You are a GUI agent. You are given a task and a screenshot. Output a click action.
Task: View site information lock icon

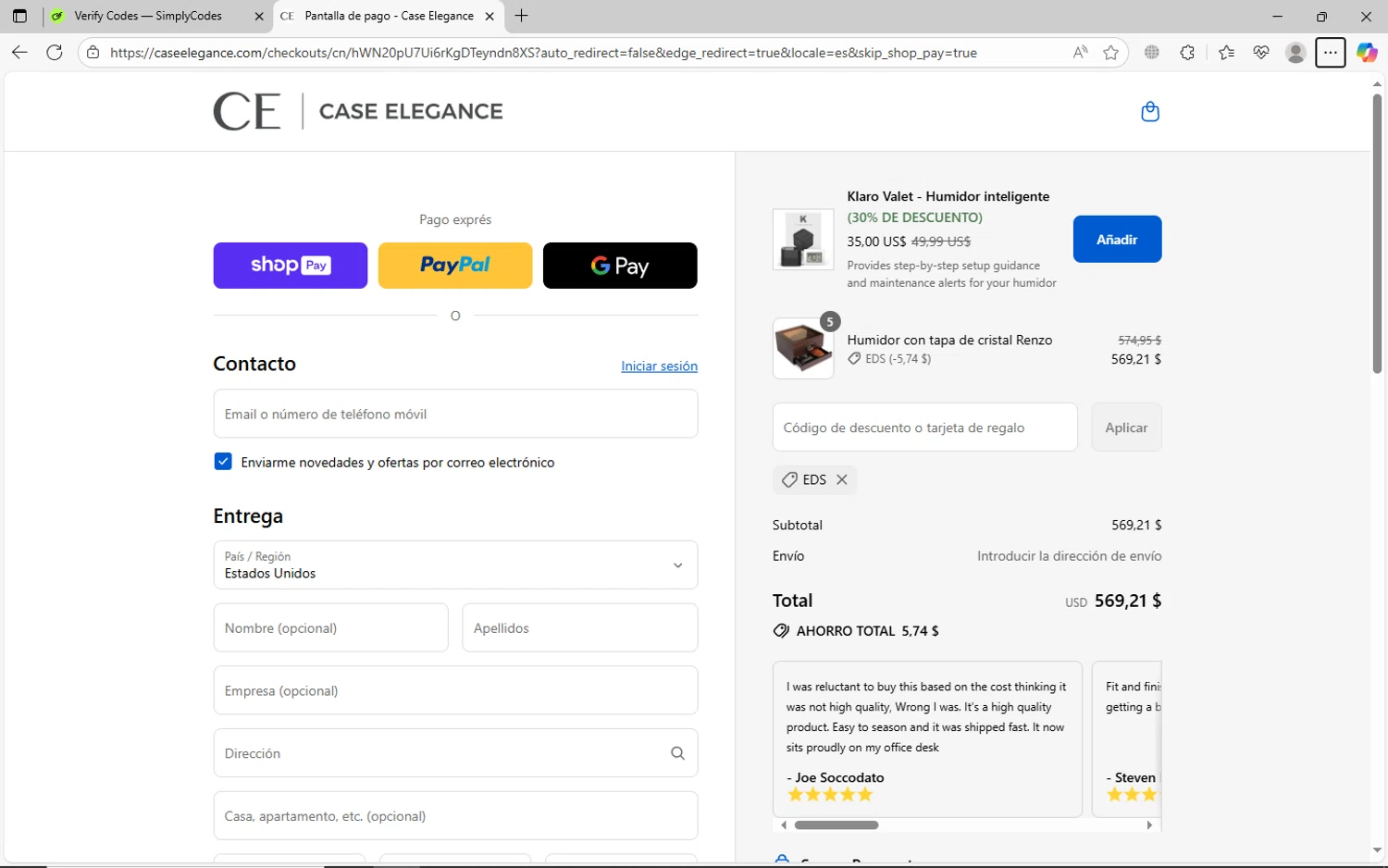coord(93,53)
